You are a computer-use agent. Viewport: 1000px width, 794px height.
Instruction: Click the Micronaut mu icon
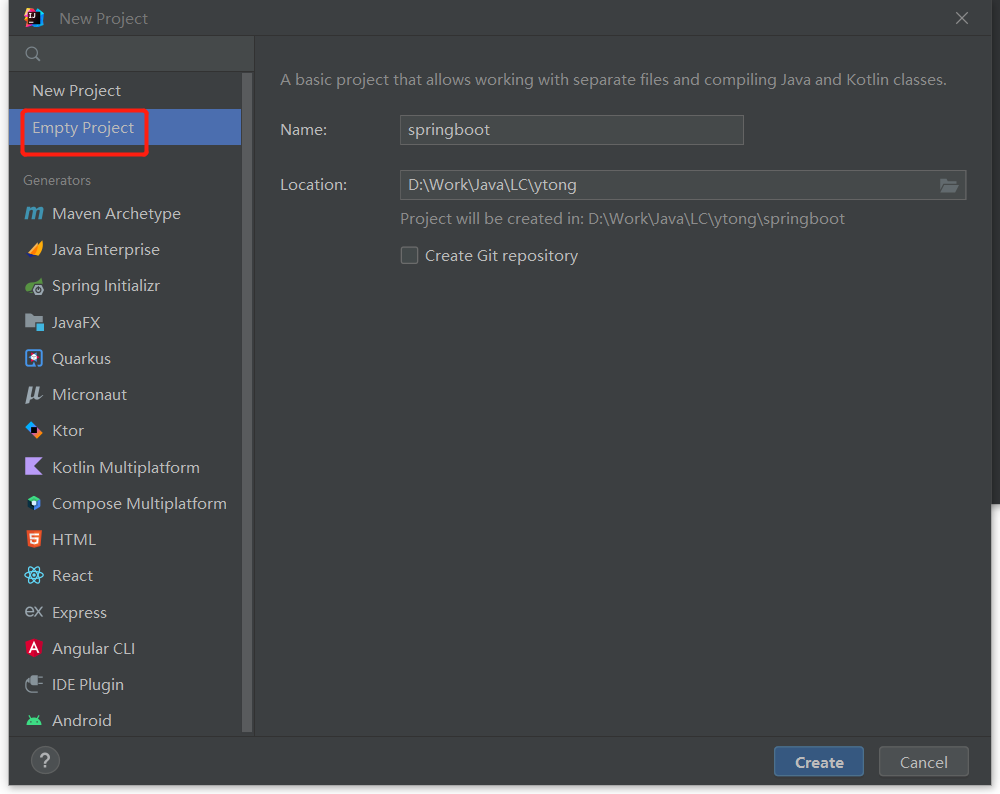coord(34,395)
